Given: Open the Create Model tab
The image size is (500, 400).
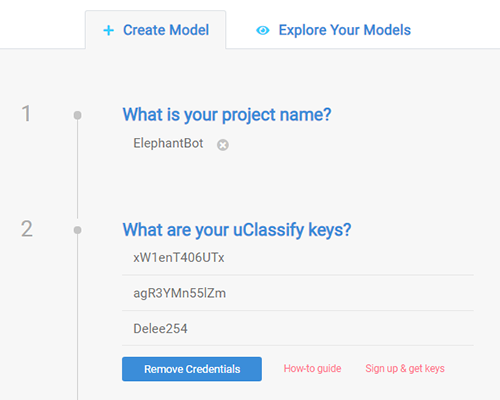Looking at the screenshot, I should pyautogui.click(x=156, y=30).
